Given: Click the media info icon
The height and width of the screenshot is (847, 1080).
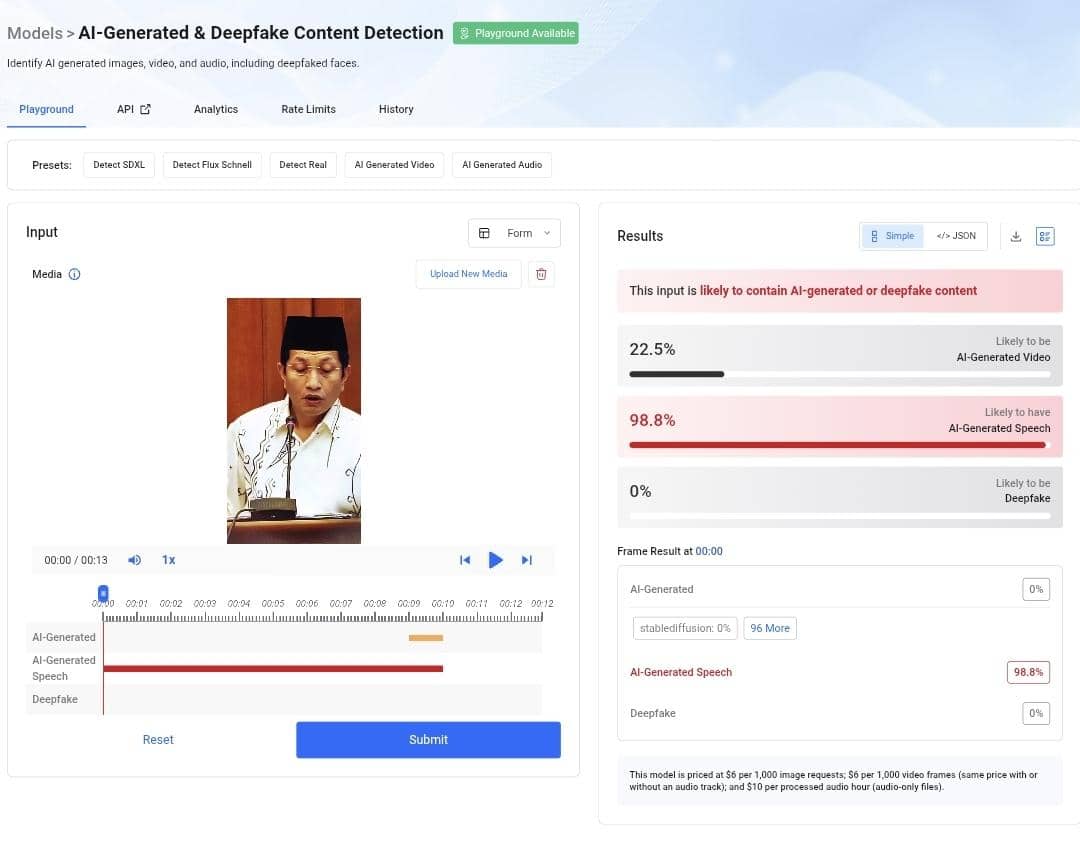Looking at the screenshot, I should [74, 274].
